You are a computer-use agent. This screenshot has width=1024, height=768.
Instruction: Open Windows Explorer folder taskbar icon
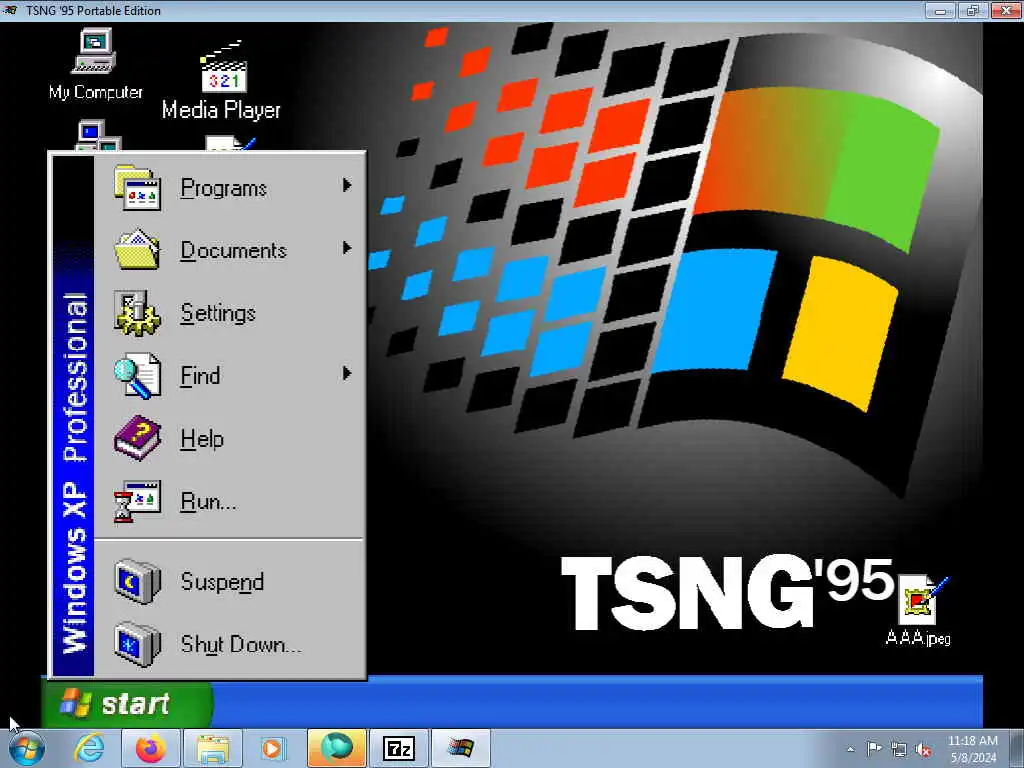[x=213, y=748]
